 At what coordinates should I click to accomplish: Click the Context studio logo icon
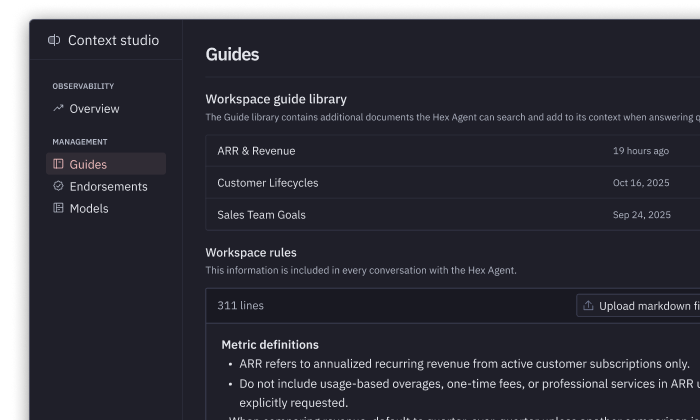(54, 41)
